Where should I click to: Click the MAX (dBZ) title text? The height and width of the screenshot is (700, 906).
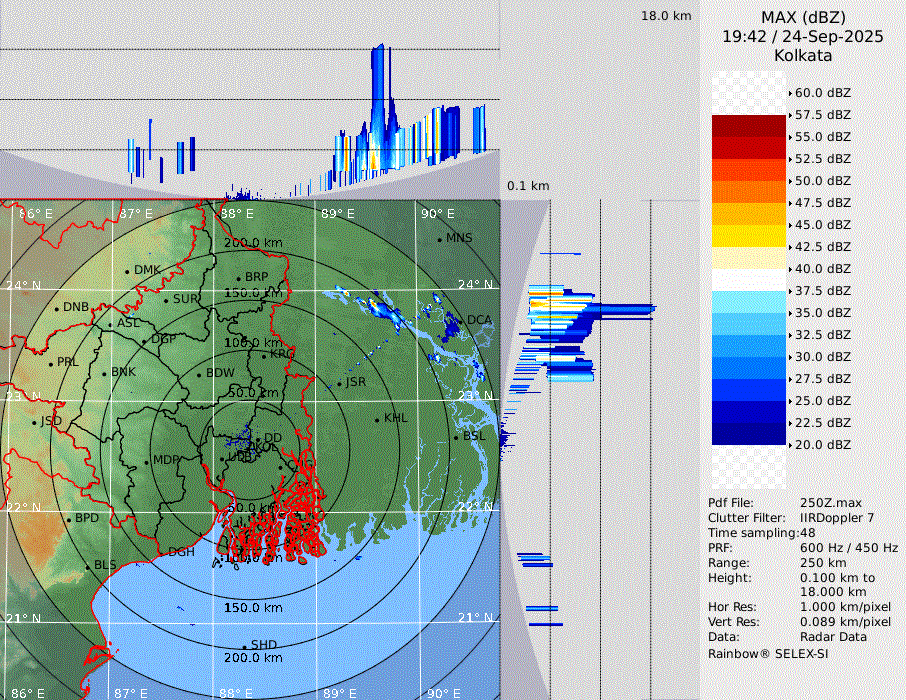(803, 17)
